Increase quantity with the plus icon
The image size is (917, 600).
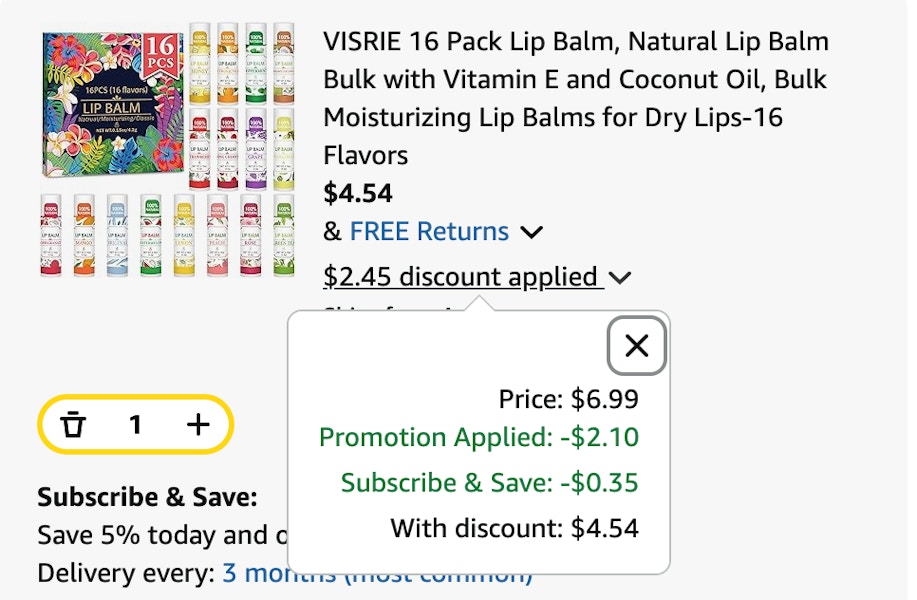[198, 424]
